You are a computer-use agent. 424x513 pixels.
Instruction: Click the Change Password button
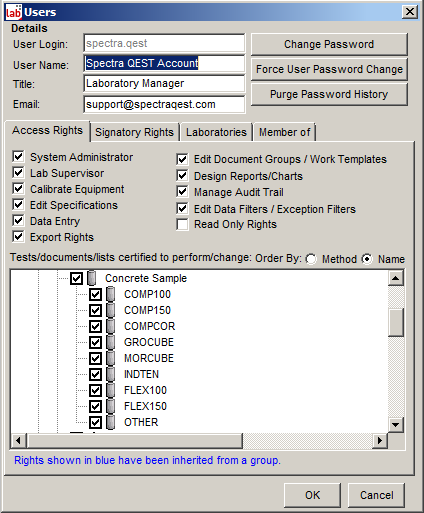point(329,44)
